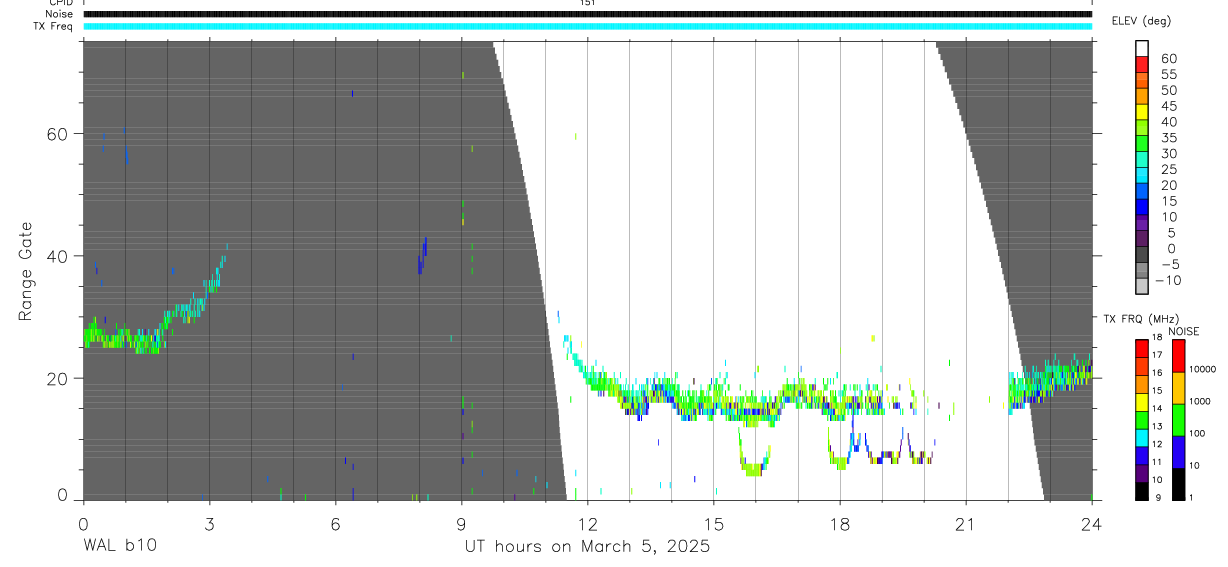Click the '24' tick on the UT hours axis

click(1091, 523)
